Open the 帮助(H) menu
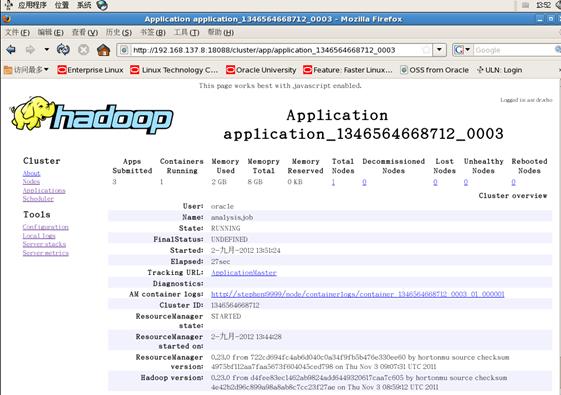Viewport: 561px width, 395px height. (x=220, y=33)
